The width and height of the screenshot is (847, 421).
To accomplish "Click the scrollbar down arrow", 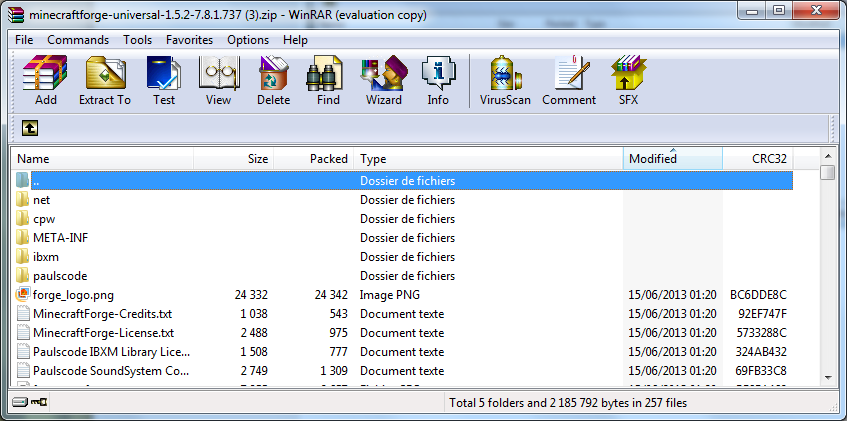I will click(x=828, y=378).
